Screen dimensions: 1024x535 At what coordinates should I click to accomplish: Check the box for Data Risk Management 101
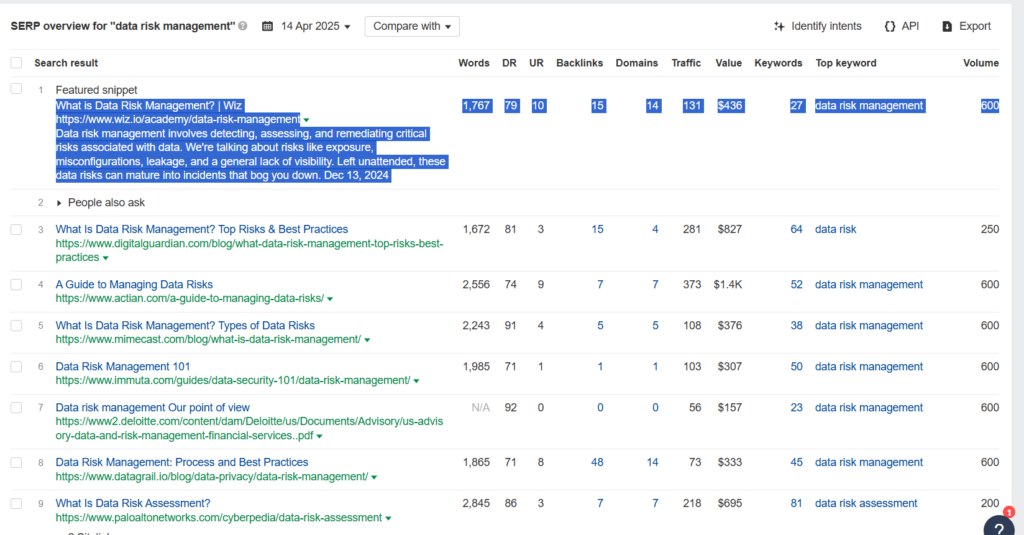click(x=16, y=366)
